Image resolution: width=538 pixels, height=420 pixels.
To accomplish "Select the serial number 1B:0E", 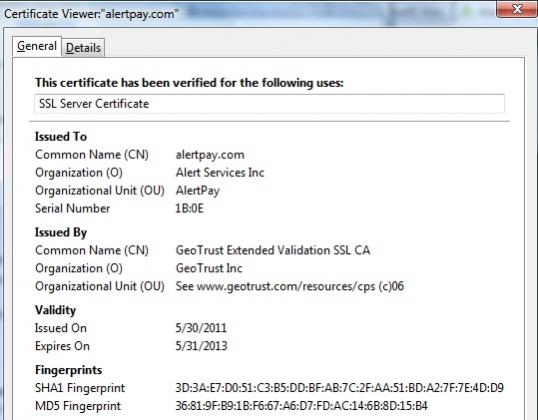I will pyautogui.click(x=189, y=208).
